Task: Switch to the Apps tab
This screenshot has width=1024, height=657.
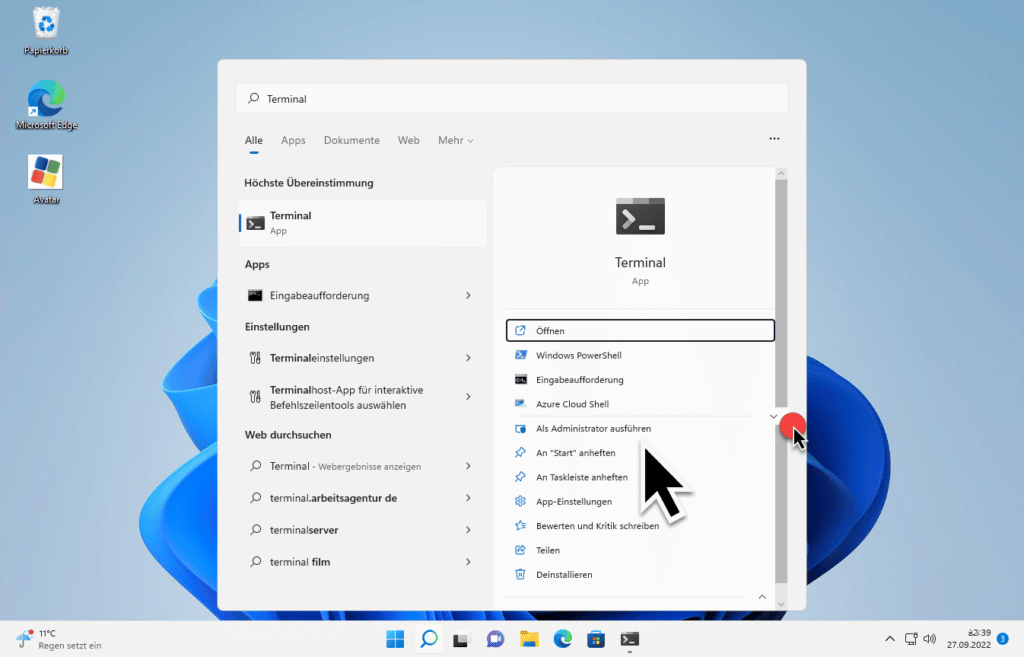Action: coord(293,140)
